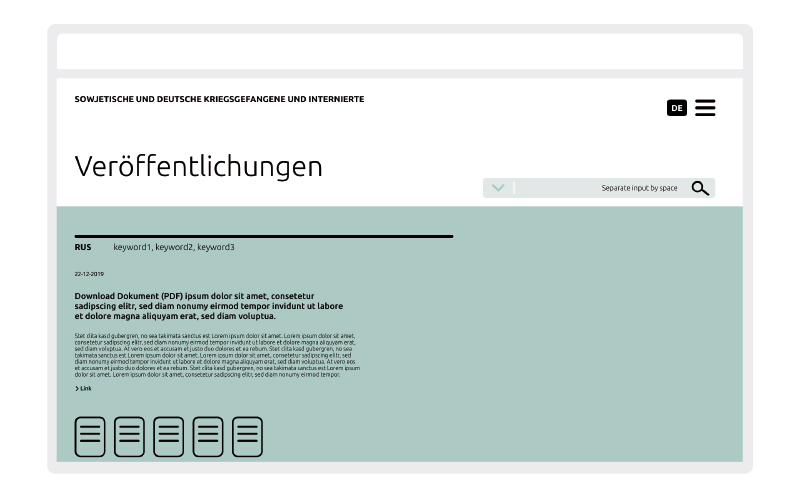Switch language using the DE badge
800x500 pixels.
pos(677,108)
